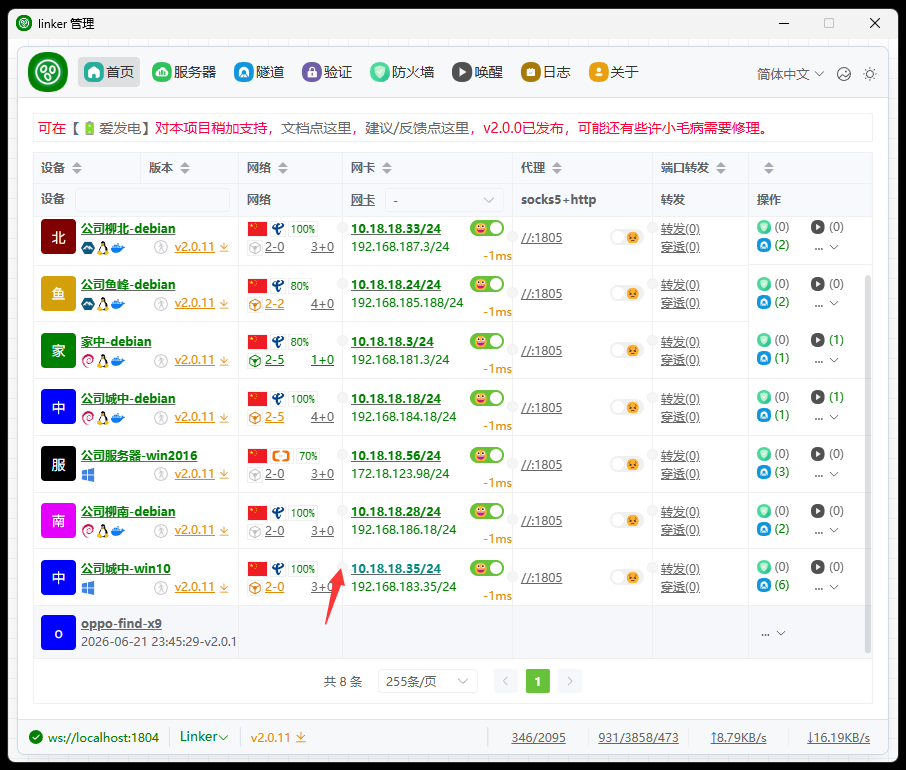Open the 隧道 tunnel tab

point(259,72)
